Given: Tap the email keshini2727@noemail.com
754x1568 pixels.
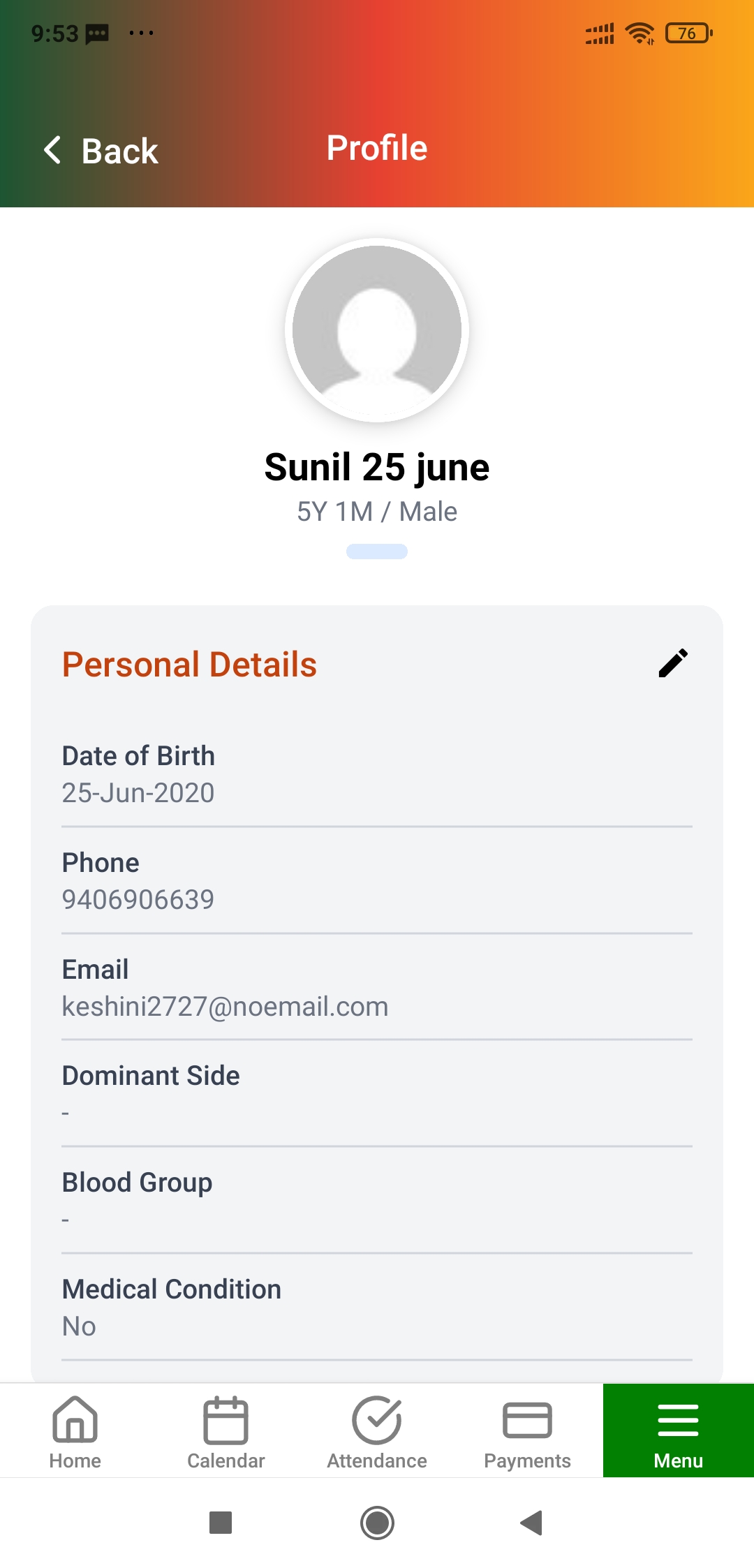Looking at the screenshot, I should point(225,1007).
